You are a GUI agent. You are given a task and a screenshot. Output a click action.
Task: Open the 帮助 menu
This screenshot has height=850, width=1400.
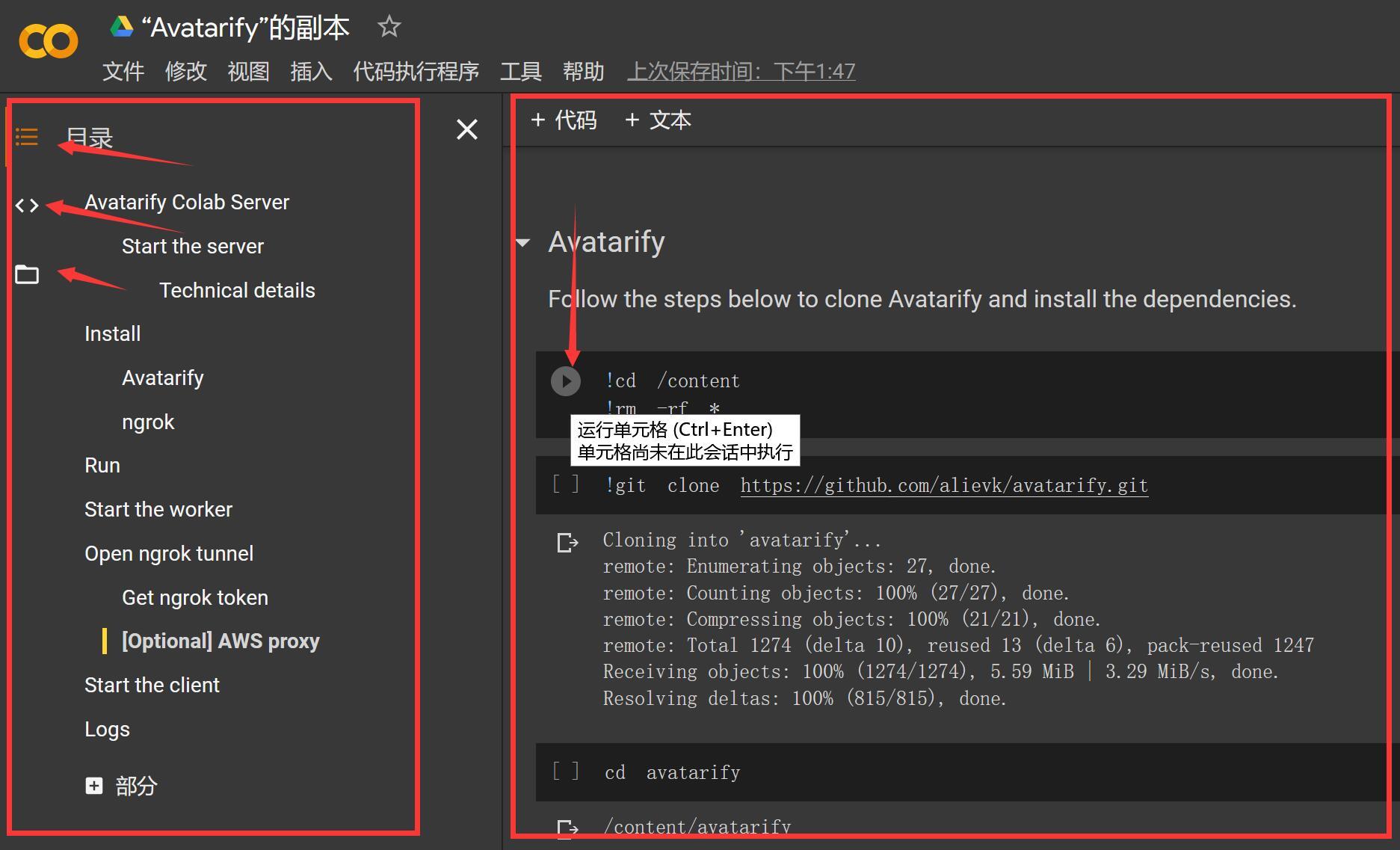click(x=583, y=72)
